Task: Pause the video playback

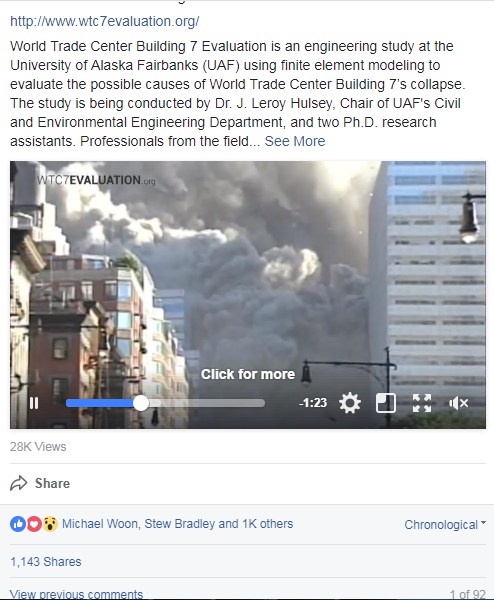Action: coord(34,403)
